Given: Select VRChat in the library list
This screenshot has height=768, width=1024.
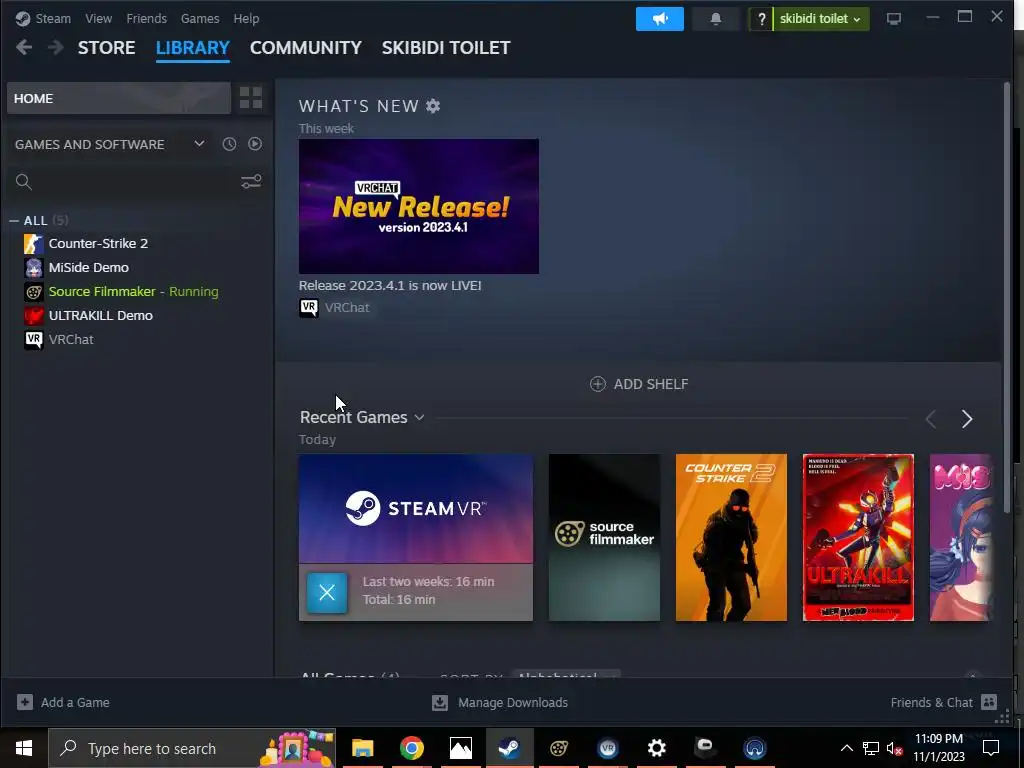Looking at the screenshot, I should coord(71,340).
